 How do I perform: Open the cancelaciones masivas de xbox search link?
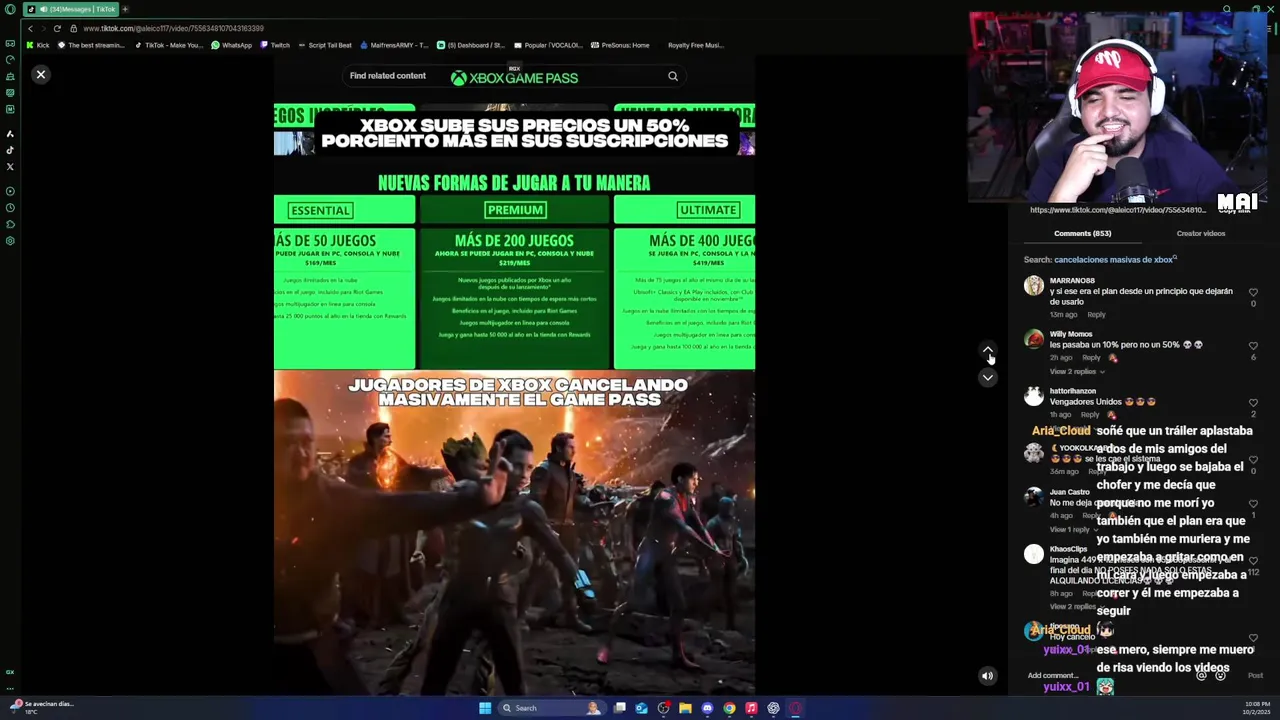pyautogui.click(x=1113, y=260)
